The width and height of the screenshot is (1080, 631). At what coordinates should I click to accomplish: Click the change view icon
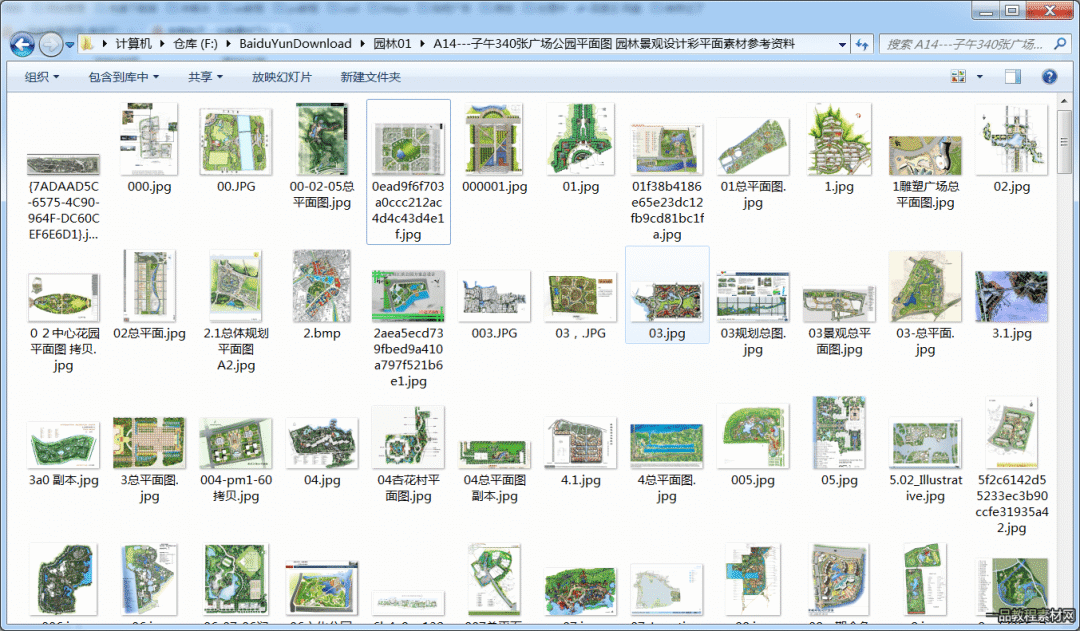click(958, 76)
